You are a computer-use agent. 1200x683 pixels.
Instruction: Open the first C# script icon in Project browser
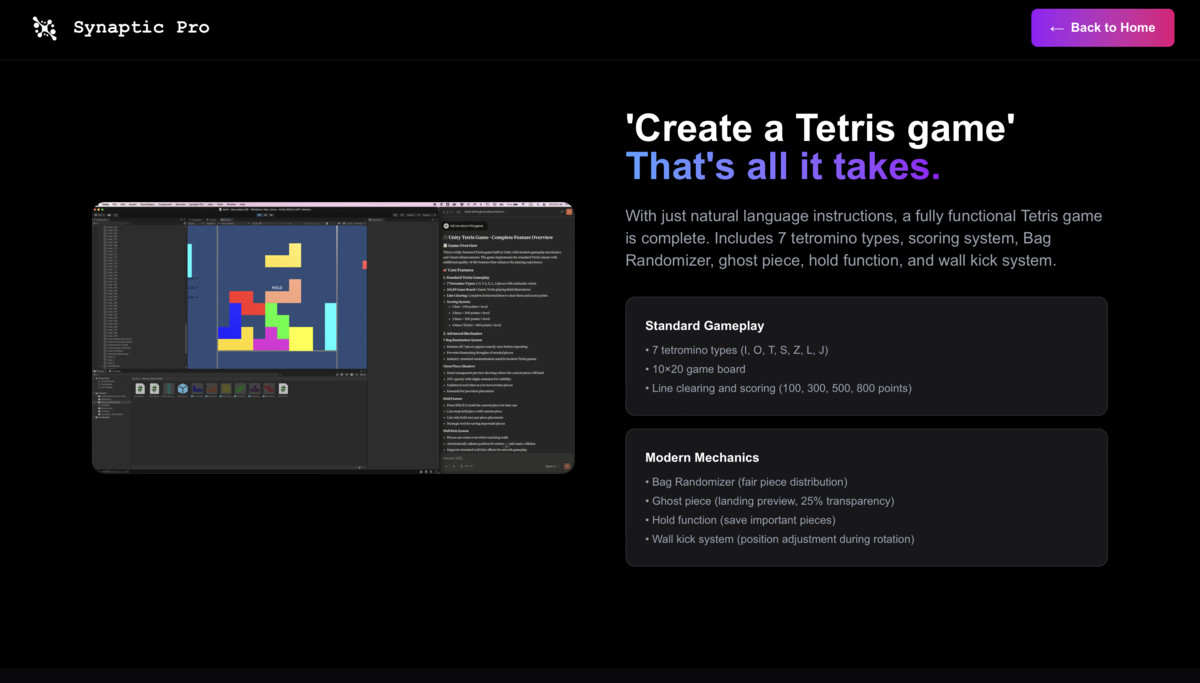pos(140,388)
